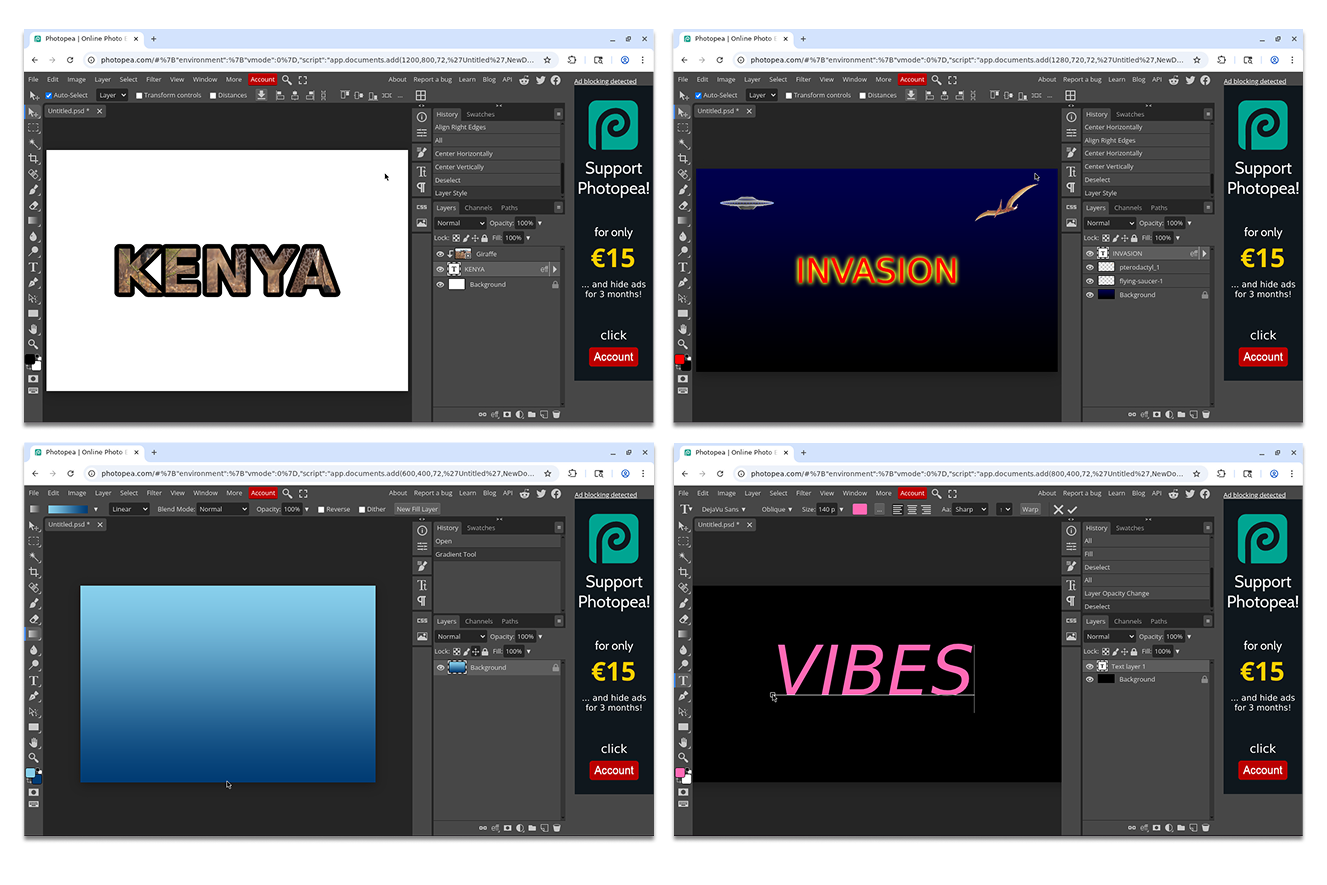Screen dimensions: 1327x885
Task: Enable the Reverse checkbox in gradient options
Action: (x=321, y=509)
